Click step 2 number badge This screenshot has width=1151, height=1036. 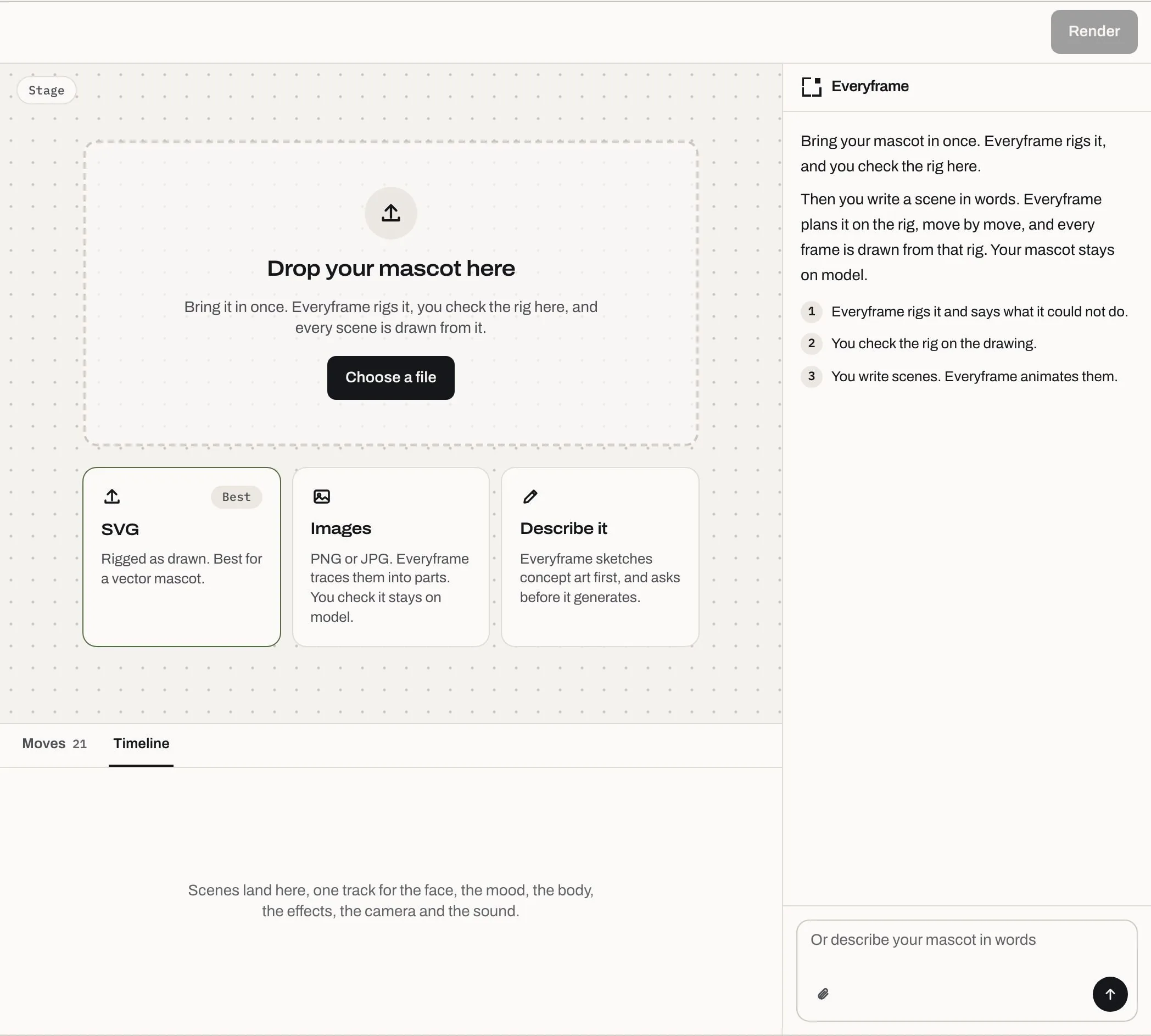(x=811, y=343)
